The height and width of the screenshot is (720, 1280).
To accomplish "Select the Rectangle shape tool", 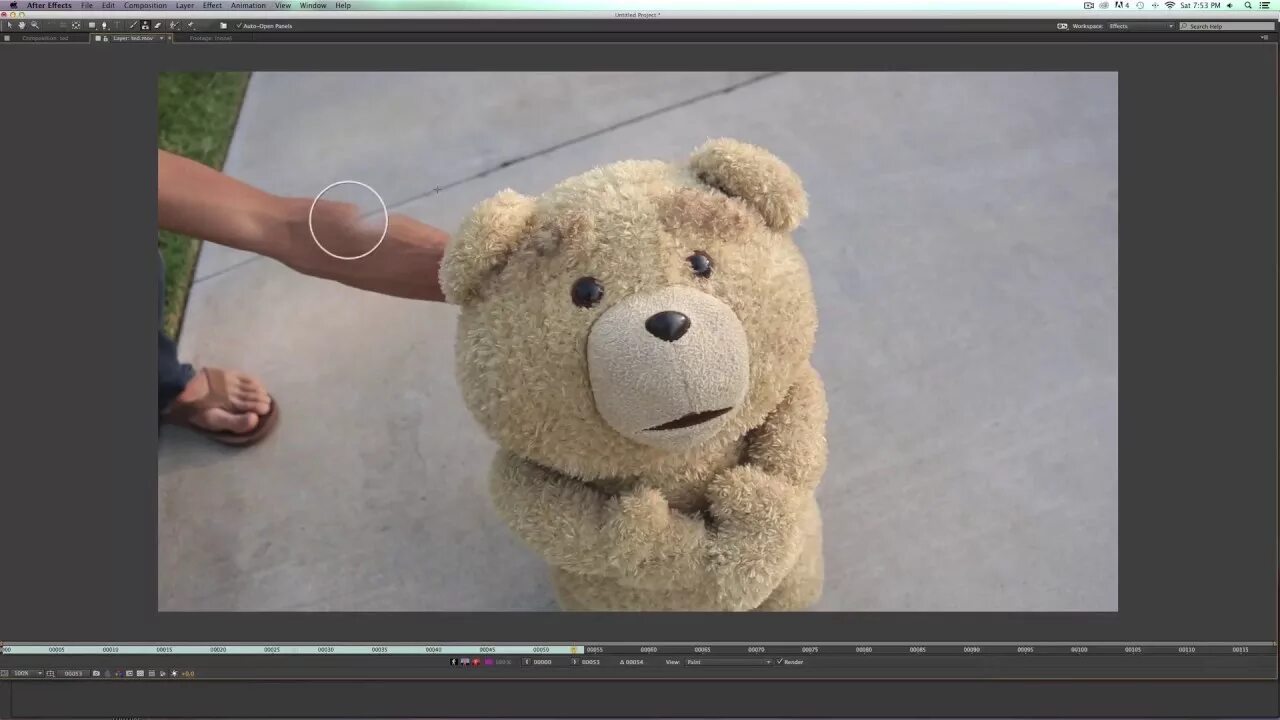I will 92,25.
